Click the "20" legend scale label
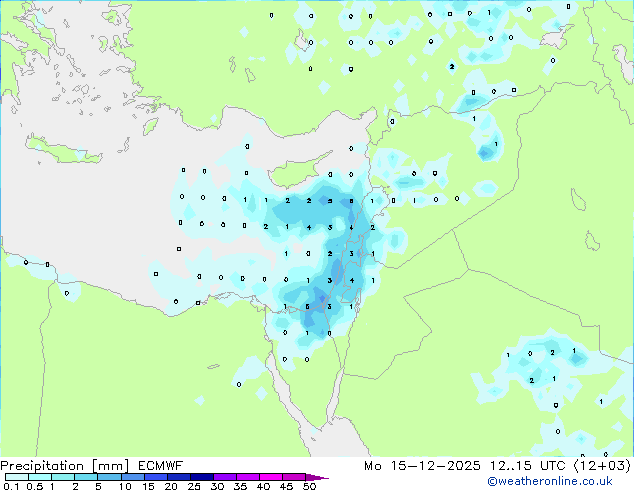The image size is (634, 490). click(x=171, y=486)
